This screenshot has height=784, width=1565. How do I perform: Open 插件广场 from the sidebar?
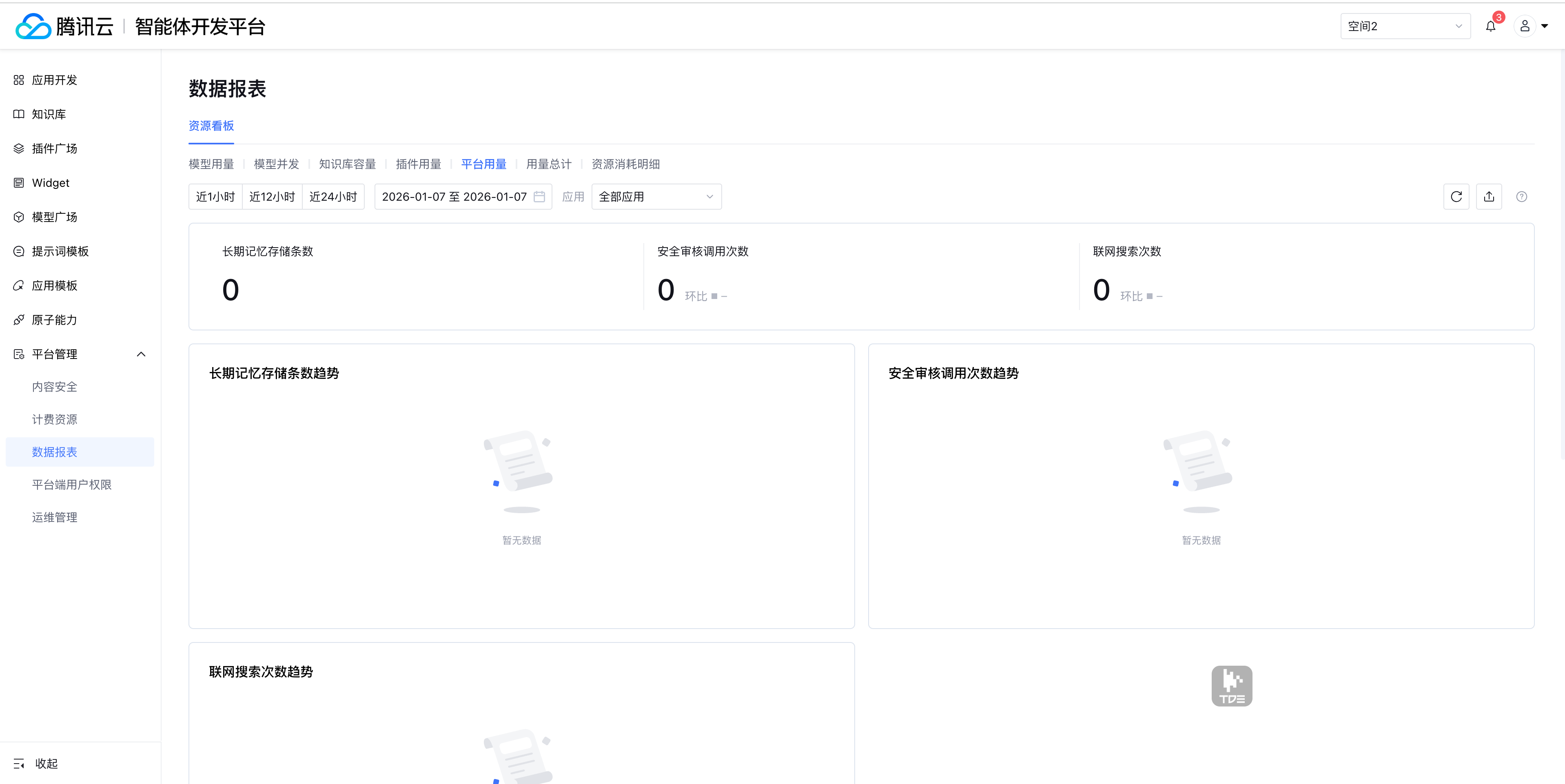[55, 149]
